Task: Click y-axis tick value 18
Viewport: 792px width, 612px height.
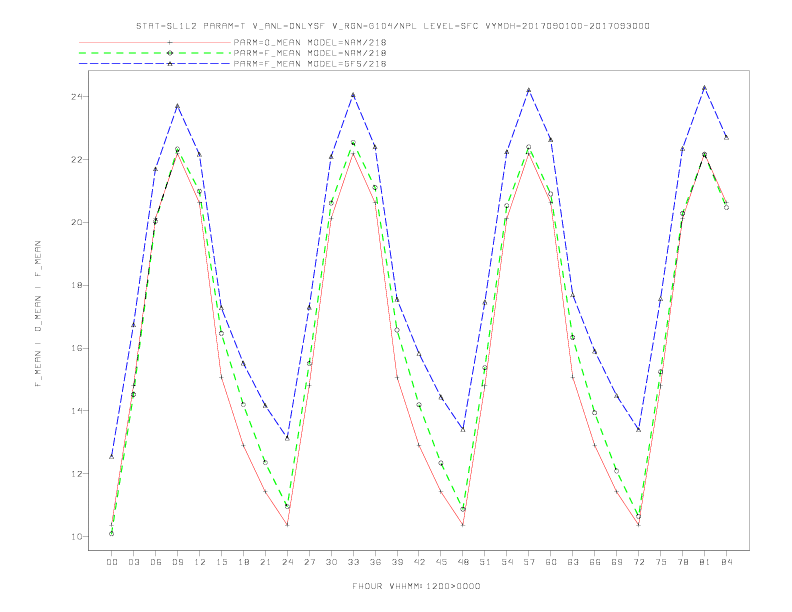Action: [76, 285]
